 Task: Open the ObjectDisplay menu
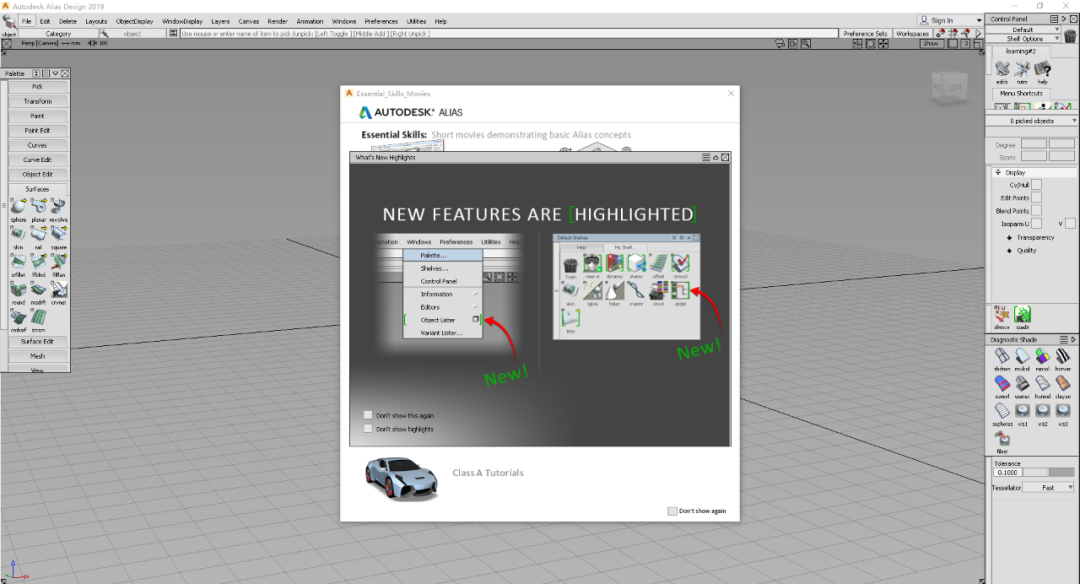tap(134, 21)
